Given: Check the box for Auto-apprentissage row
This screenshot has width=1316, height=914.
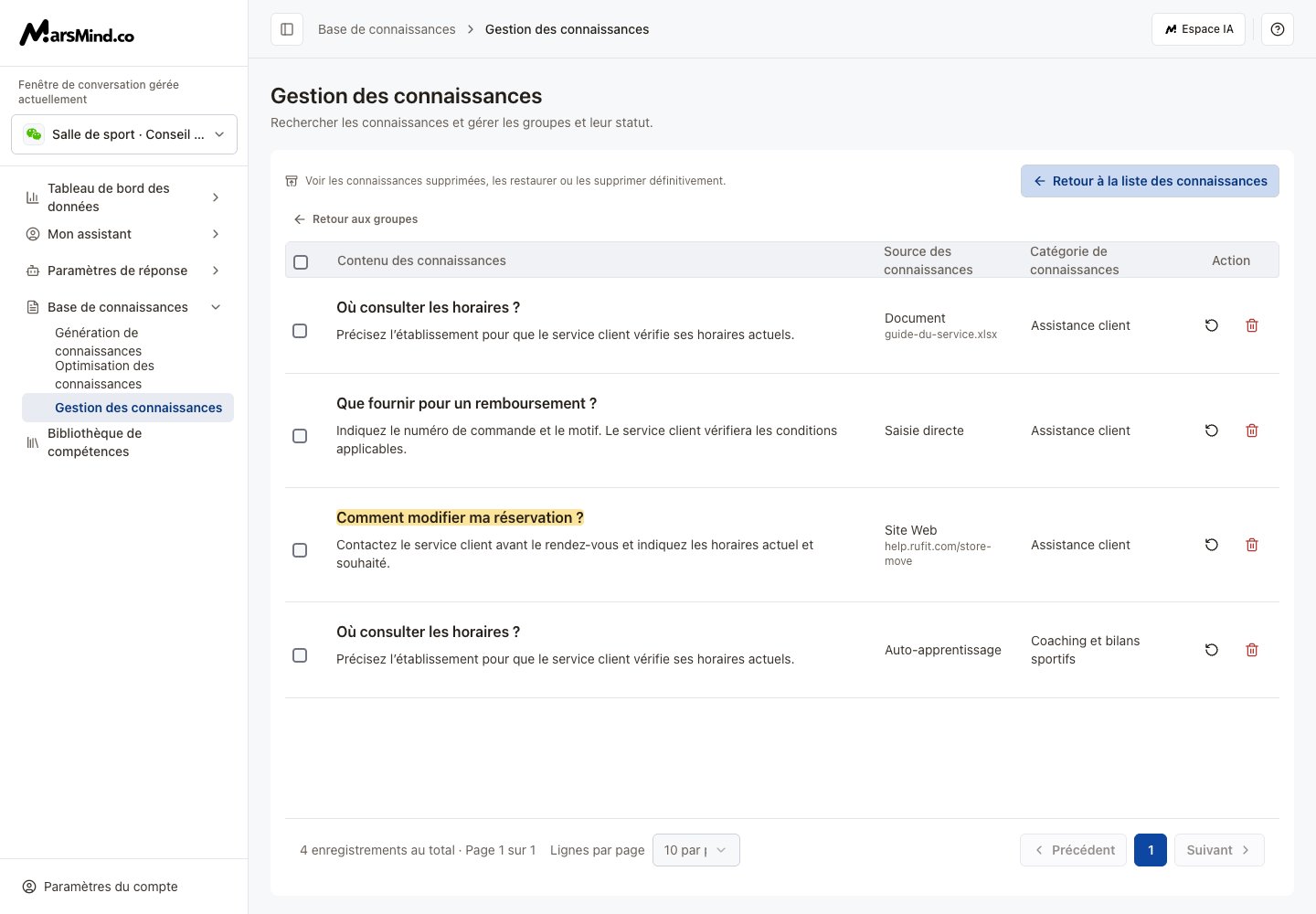Looking at the screenshot, I should pos(300,655).
